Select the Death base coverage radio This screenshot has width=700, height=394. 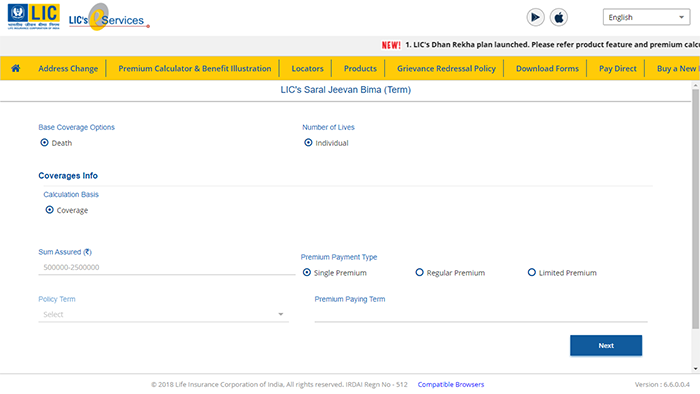point(44,143)
